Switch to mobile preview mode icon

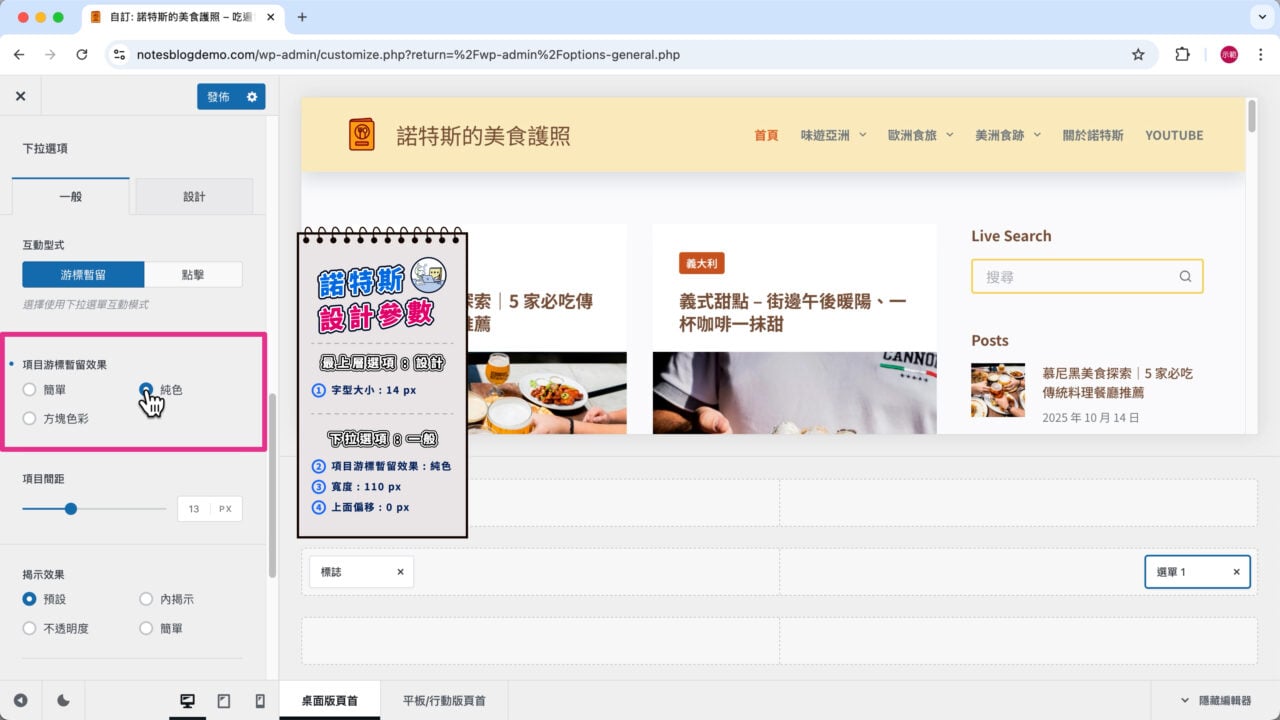[x=259, y=700]
